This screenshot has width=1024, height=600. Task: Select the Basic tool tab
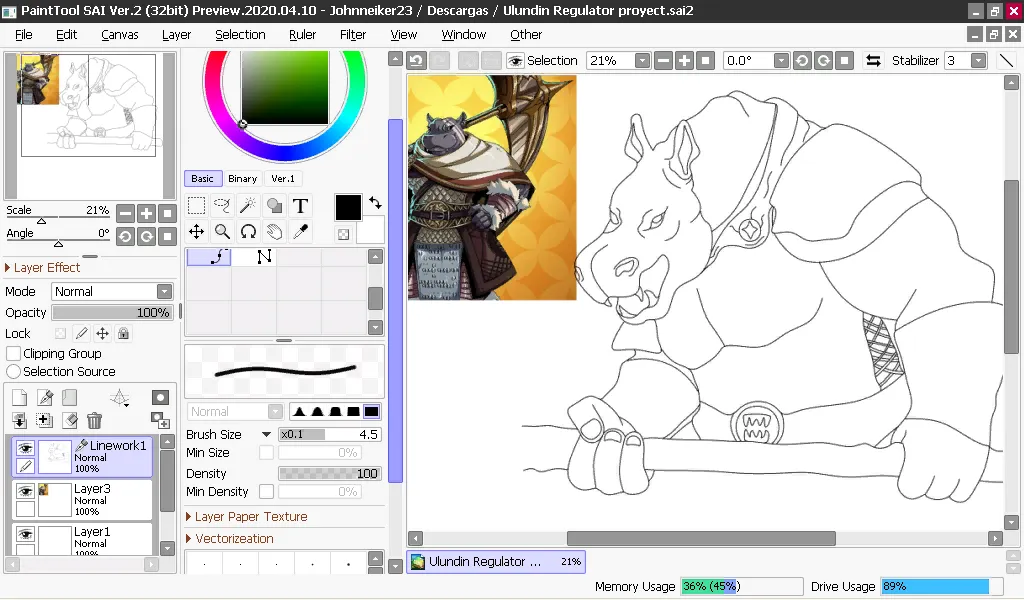[x=202, y=178]
